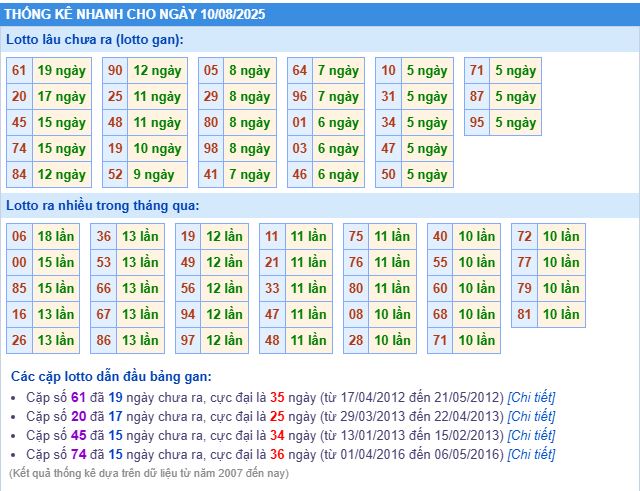The height and width of the screenshot is (491, 640).
Task: Select number 98 cell
Action: click(x=211, y=149)
